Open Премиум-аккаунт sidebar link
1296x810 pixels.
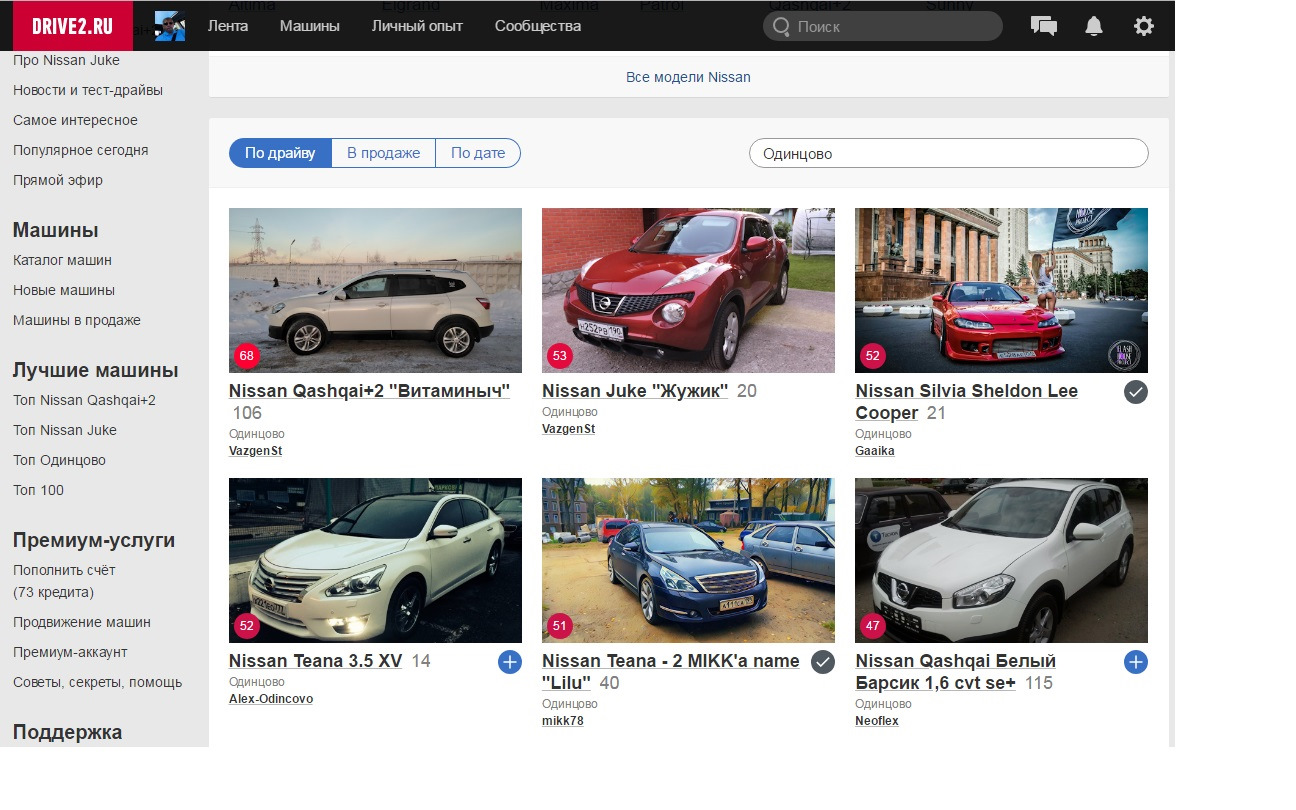(70, 652)
